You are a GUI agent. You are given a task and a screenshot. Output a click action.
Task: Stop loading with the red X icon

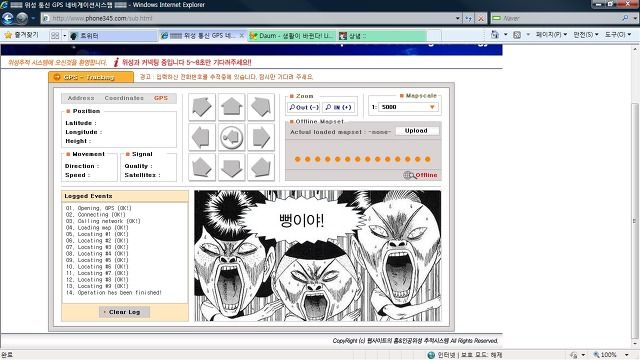tap(481, 18)
